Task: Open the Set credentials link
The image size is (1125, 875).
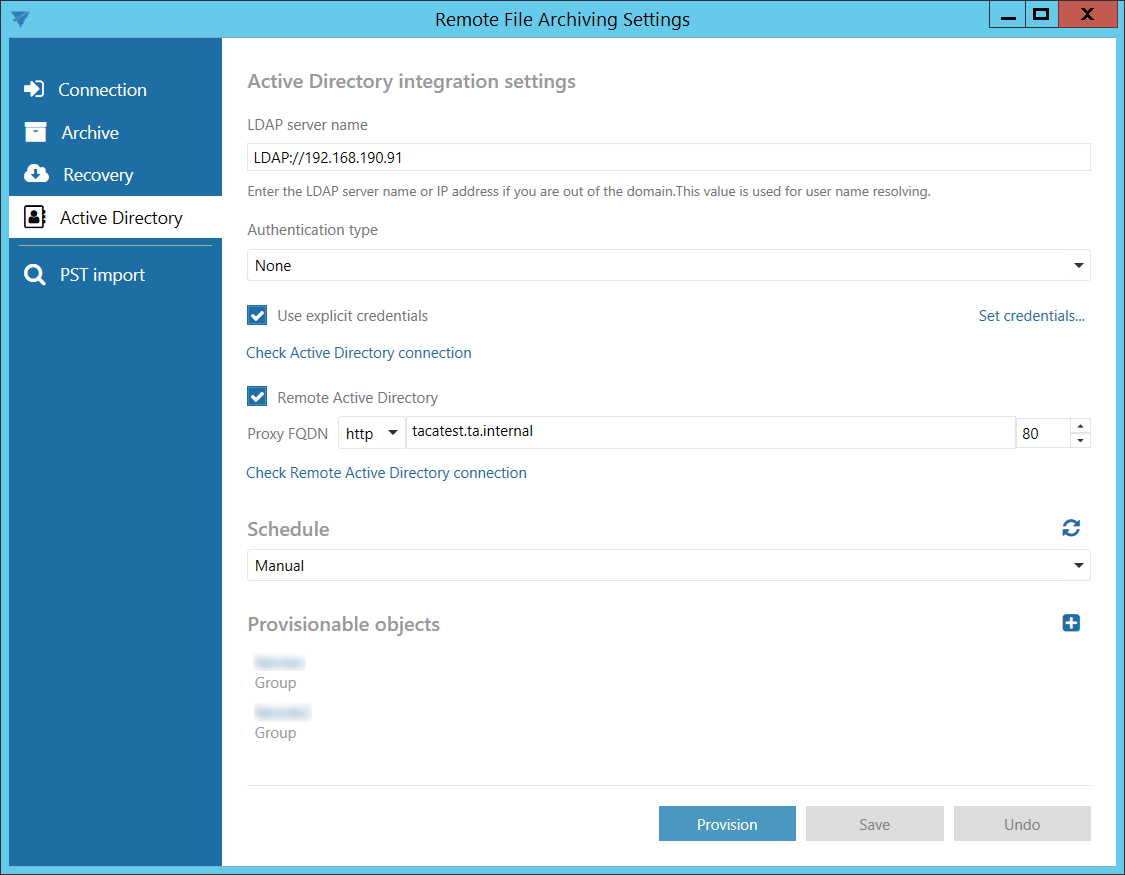Action: pos(1031,316)
